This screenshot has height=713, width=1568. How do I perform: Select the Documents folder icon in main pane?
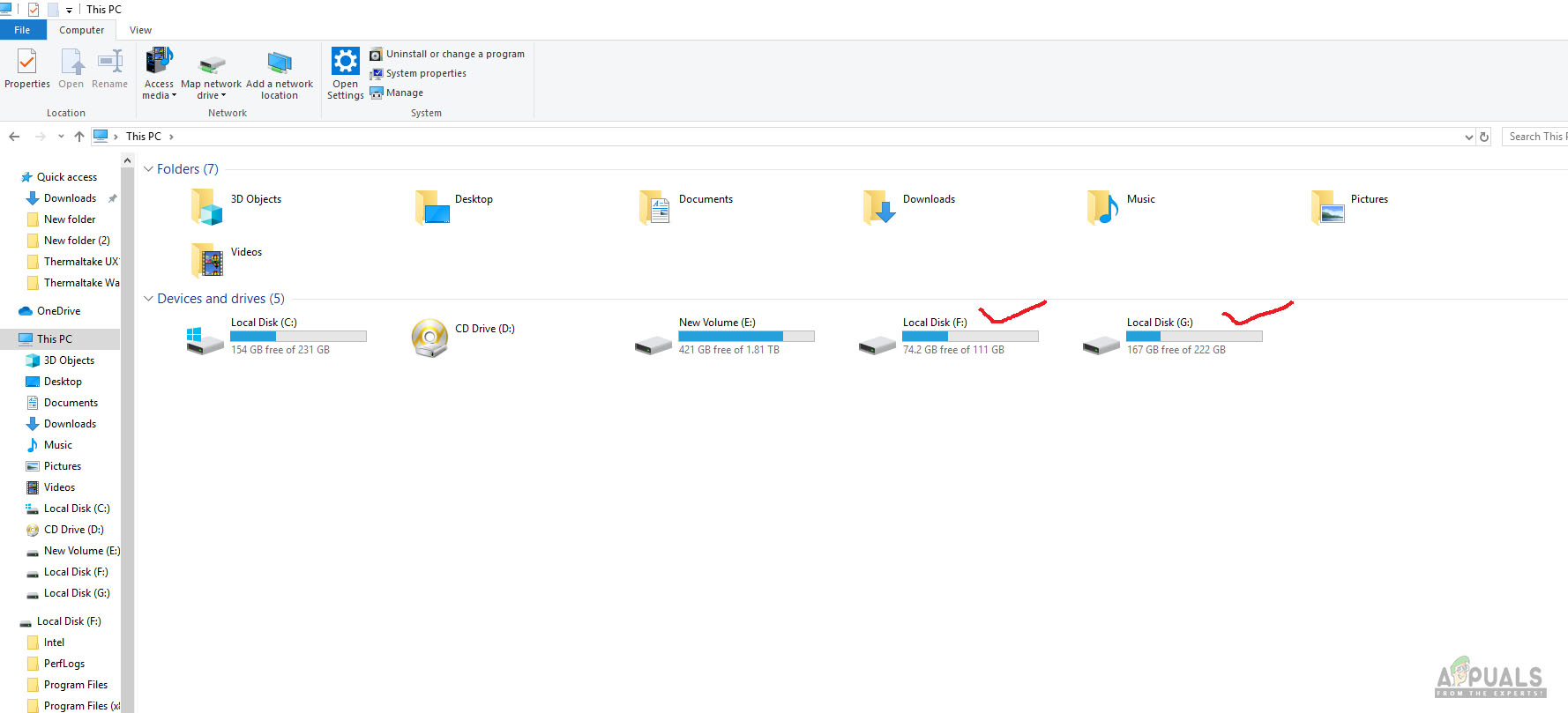(x=654, y=207)
